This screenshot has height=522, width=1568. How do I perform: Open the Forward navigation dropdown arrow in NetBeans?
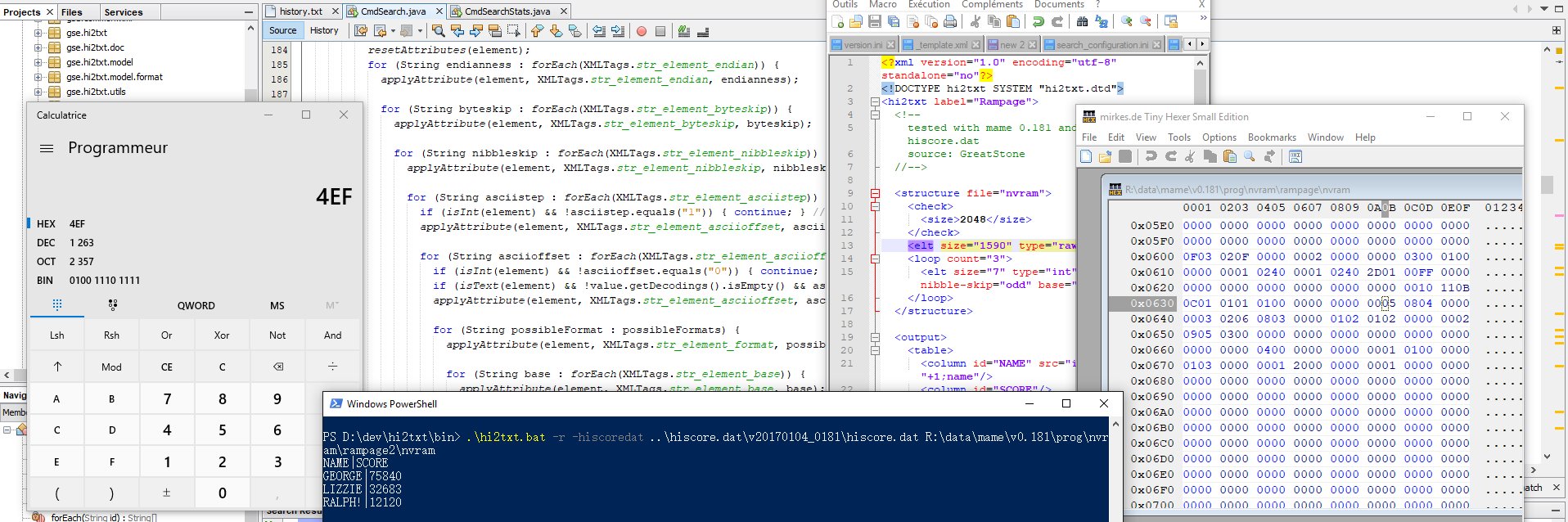coord(420,31)
